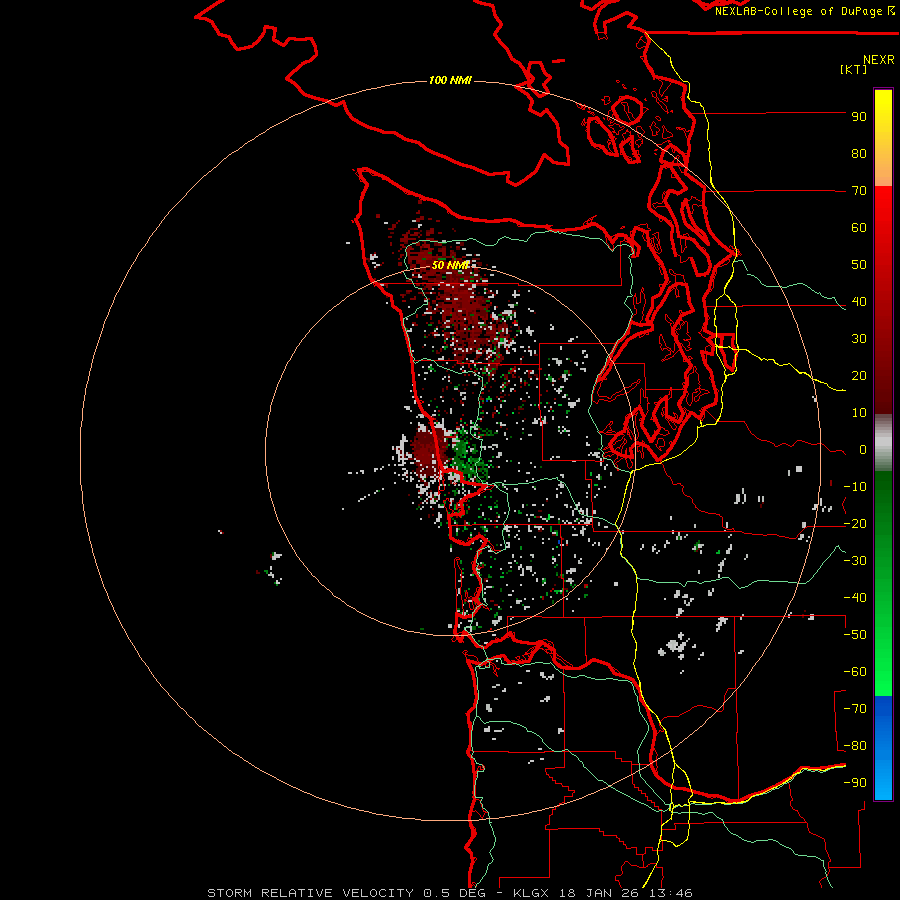
Task: Click the red band of the velocity scale
Action: 883,300
